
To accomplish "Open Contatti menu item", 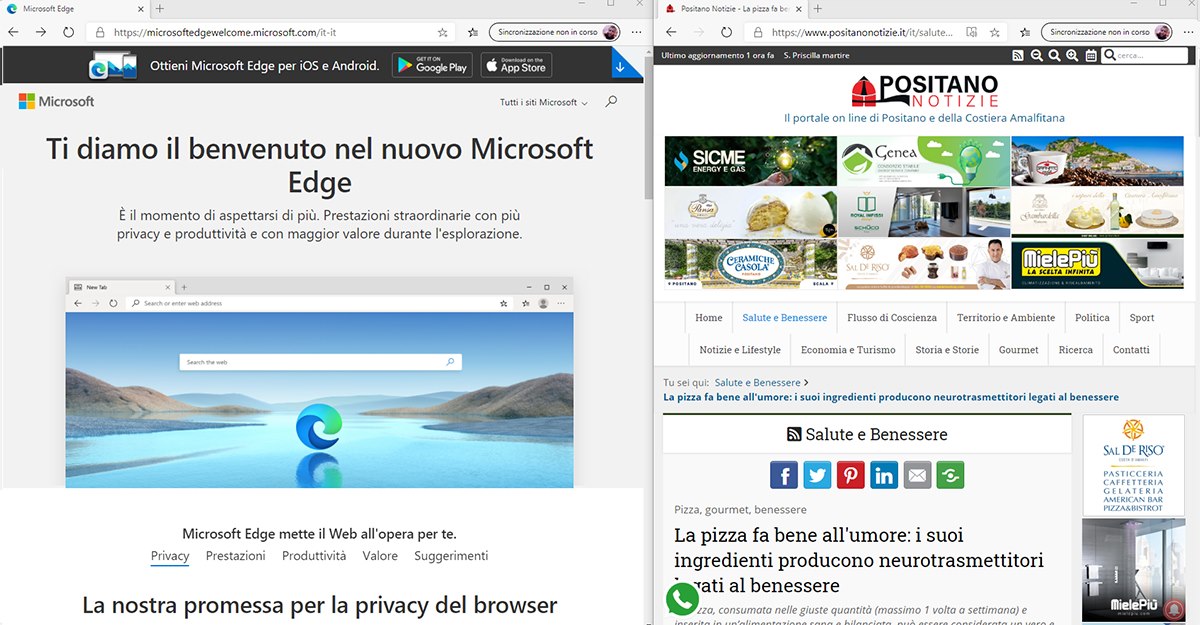I will pos(1131,350).
